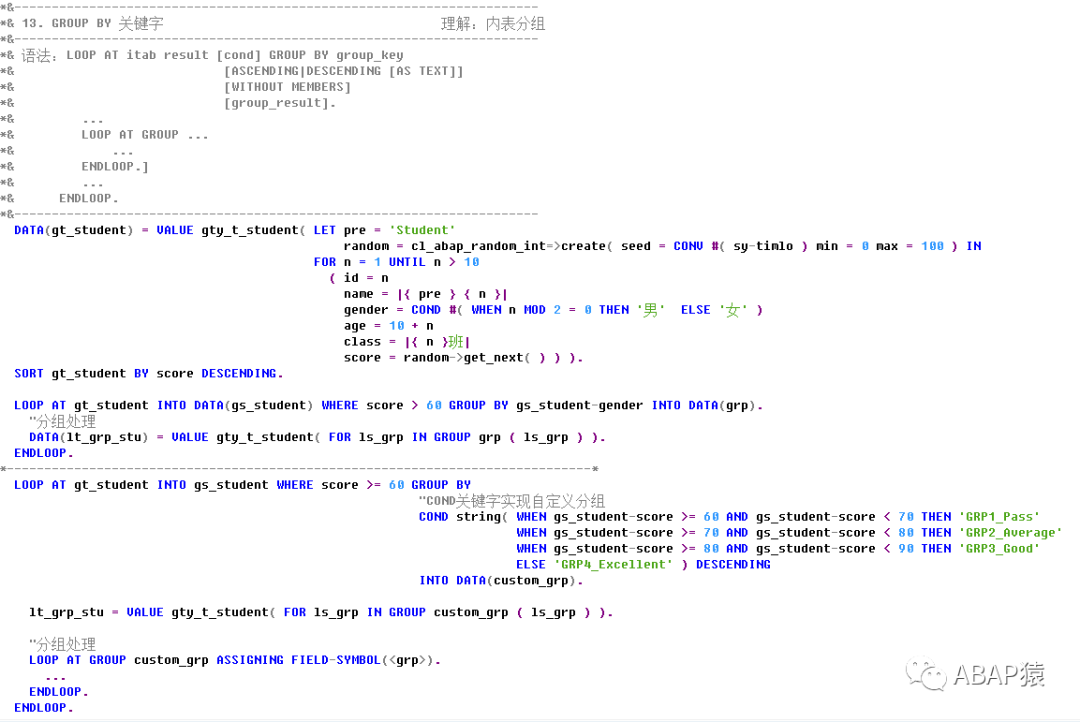Select the '语法：' label in the comment
This screenshot has height=722, width=1080.
[39, 55]
